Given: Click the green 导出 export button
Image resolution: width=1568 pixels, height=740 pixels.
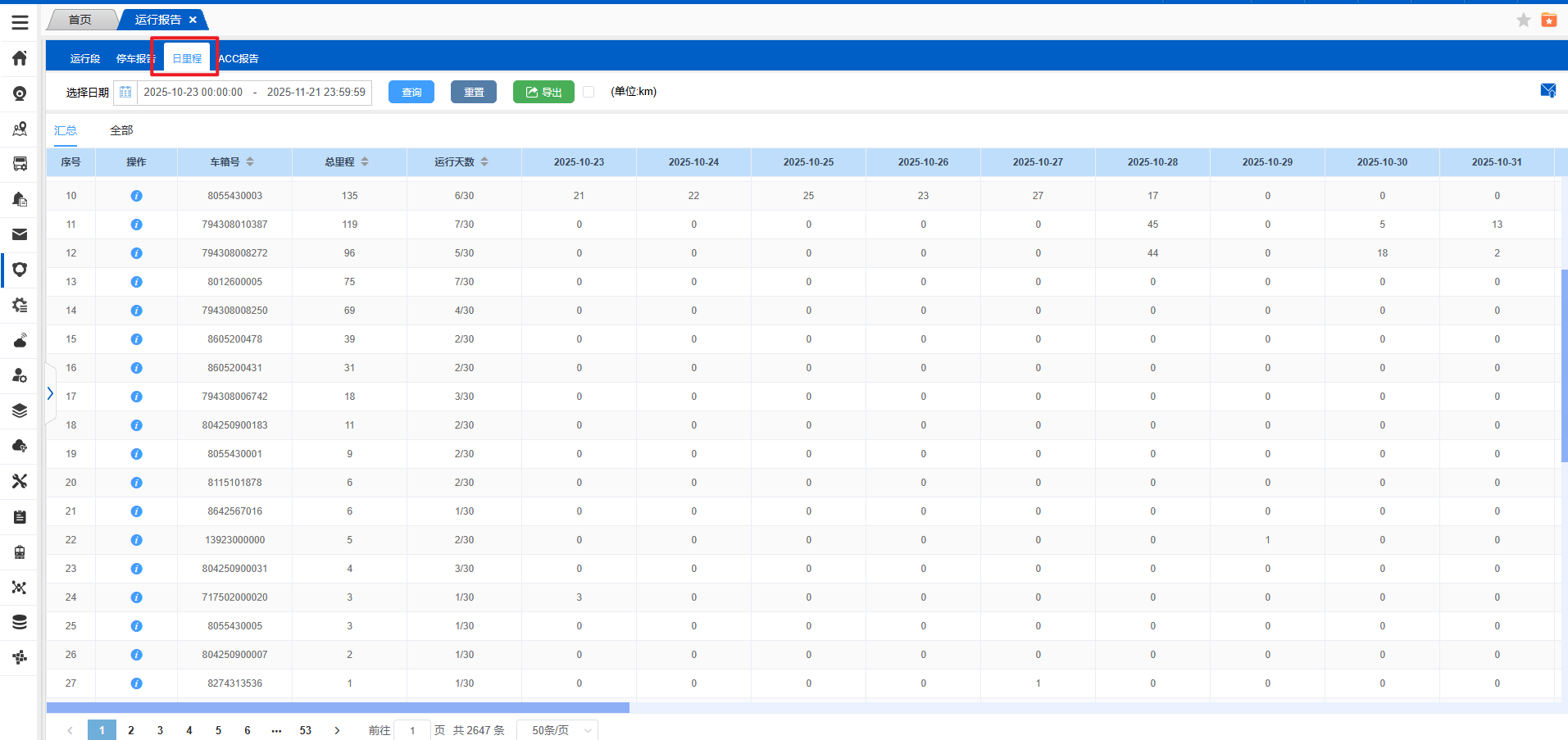Looking at the screenshot, I should point(543,93).
